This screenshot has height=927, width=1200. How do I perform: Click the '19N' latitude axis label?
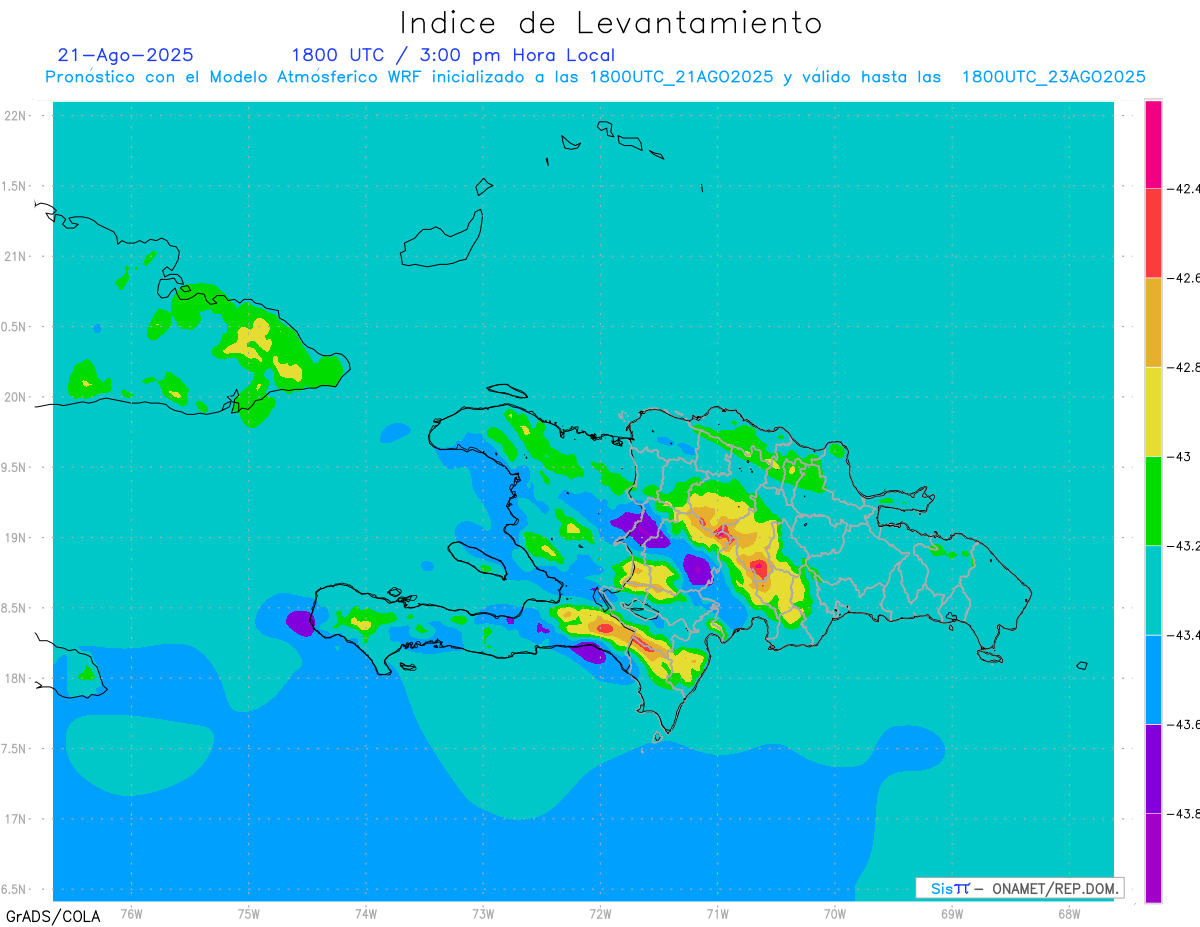(x=16, y=537)
